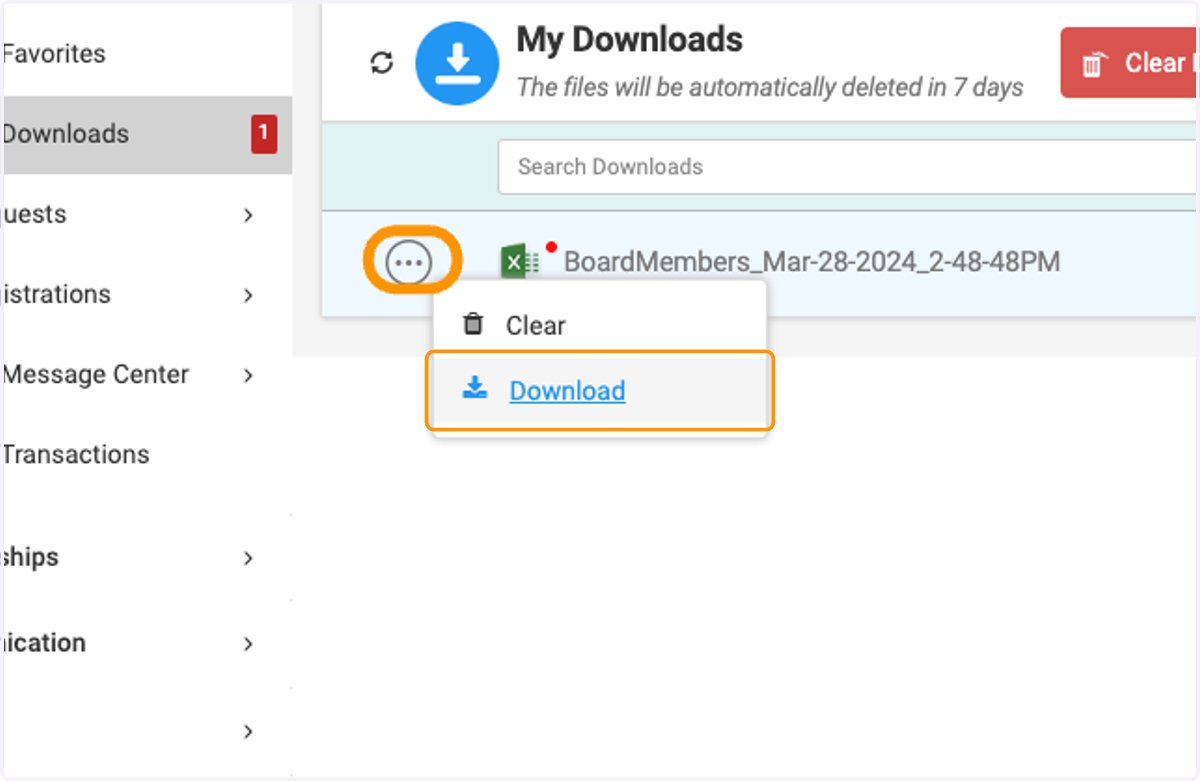Open Favorites in the sidebar
Screen dimensions: 1200x781
54,54
